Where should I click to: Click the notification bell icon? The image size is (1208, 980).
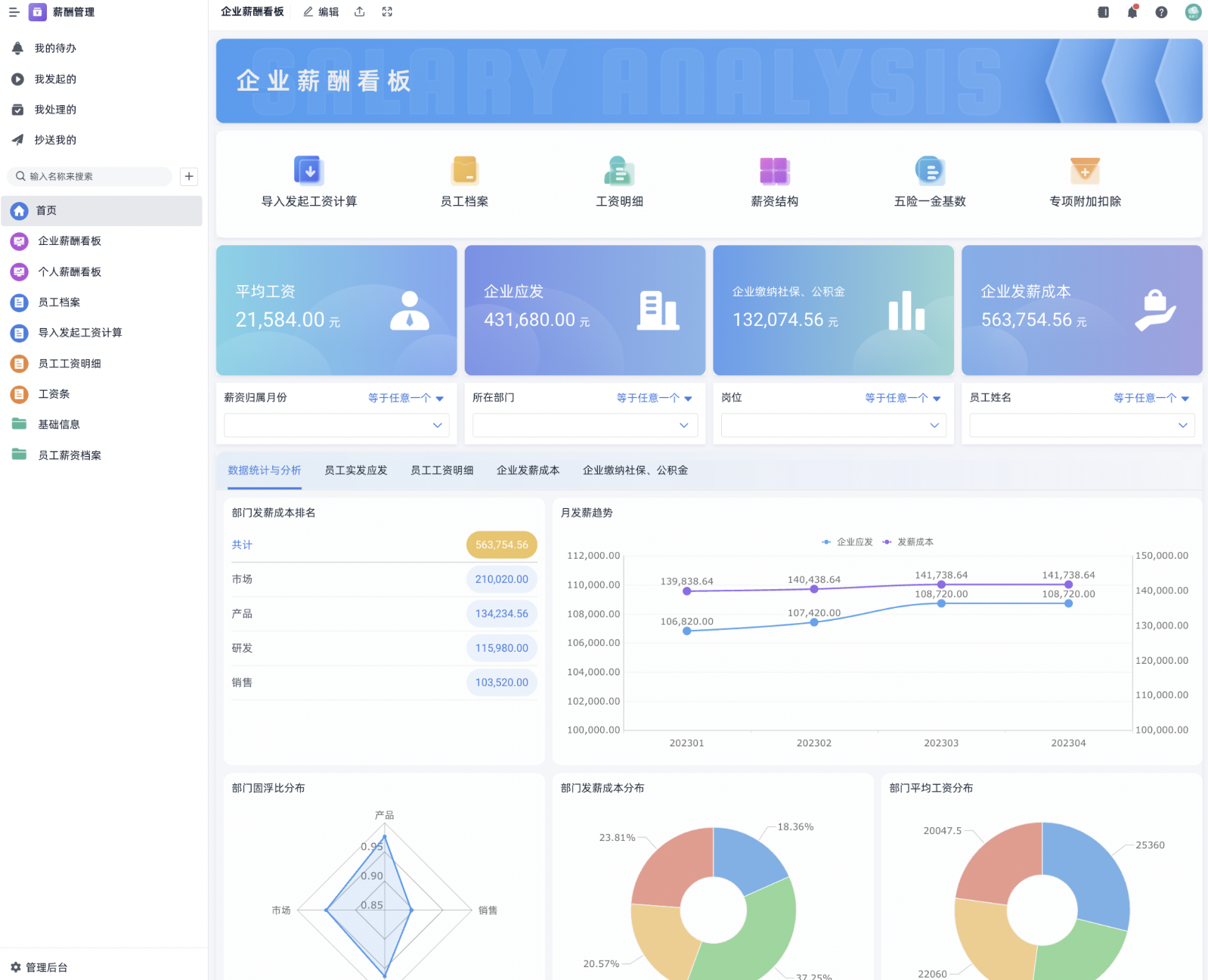[1132, 12]
